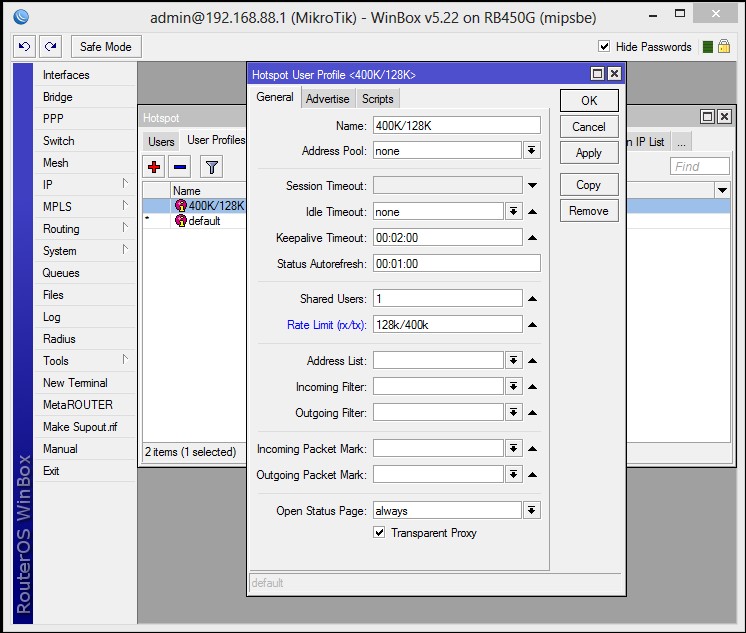
Task: Open the Tools submenu in sidebar
Action: tap(85, 361)
